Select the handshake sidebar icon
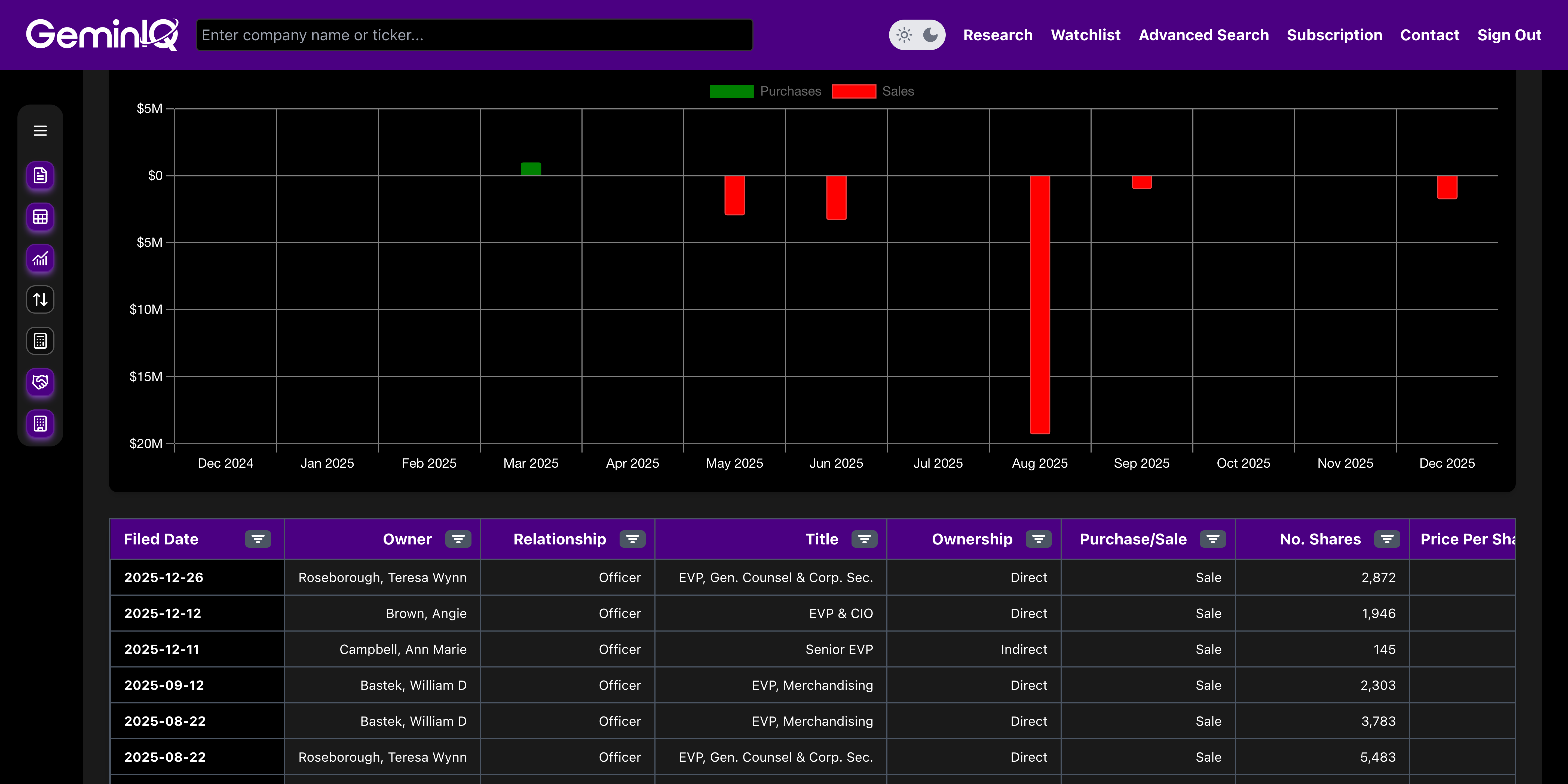 [x=40, y=382]
